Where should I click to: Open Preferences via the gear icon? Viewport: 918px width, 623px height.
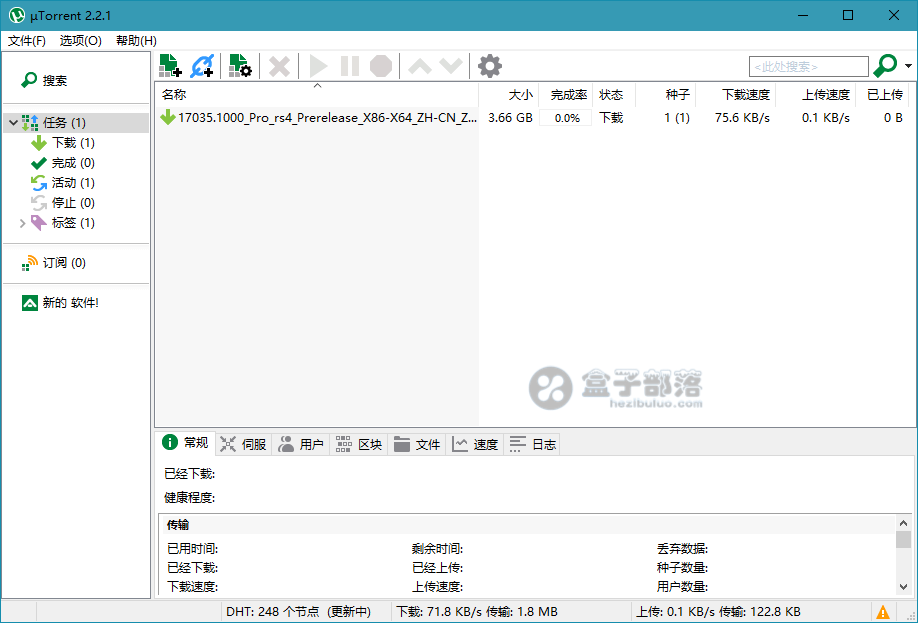(x=489, y=65)
